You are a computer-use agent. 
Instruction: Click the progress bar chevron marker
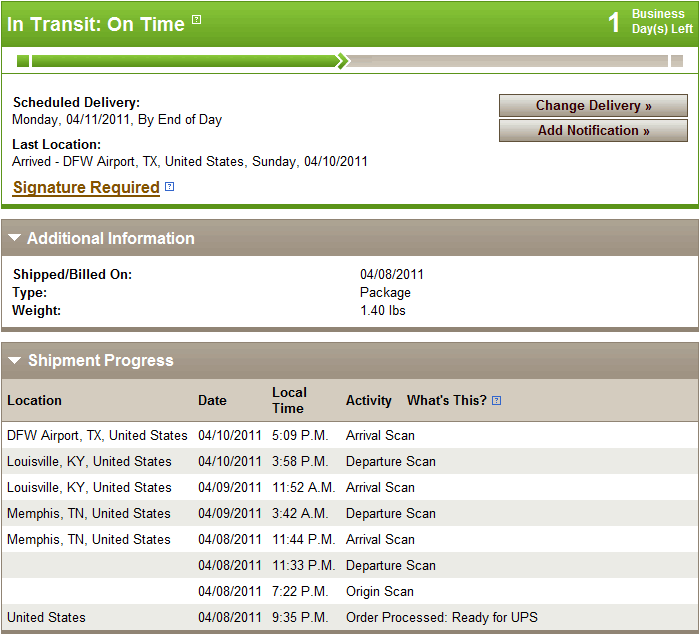coord(342,61)
